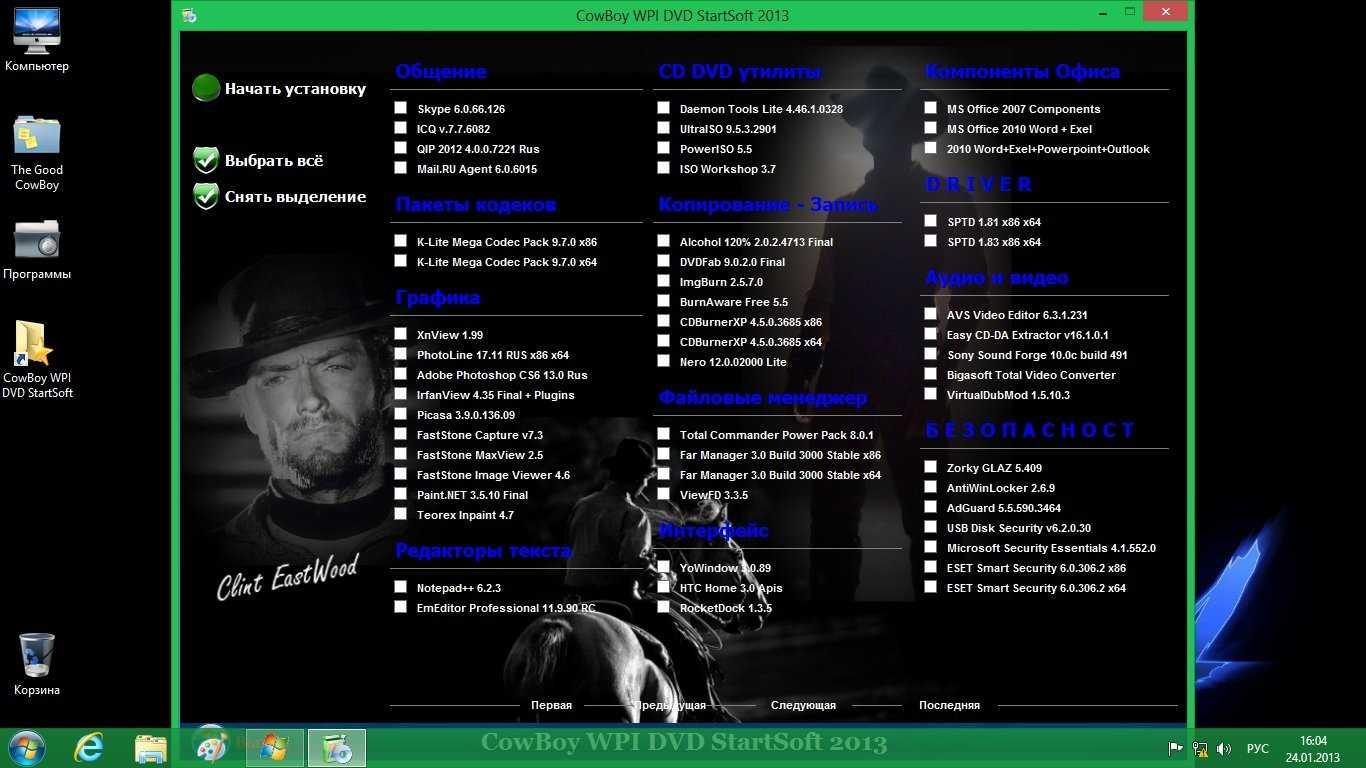Check the SPTD 1.83 x86 x64 checkbox
The image size is (1366, 768).
(x=930, y=241)
